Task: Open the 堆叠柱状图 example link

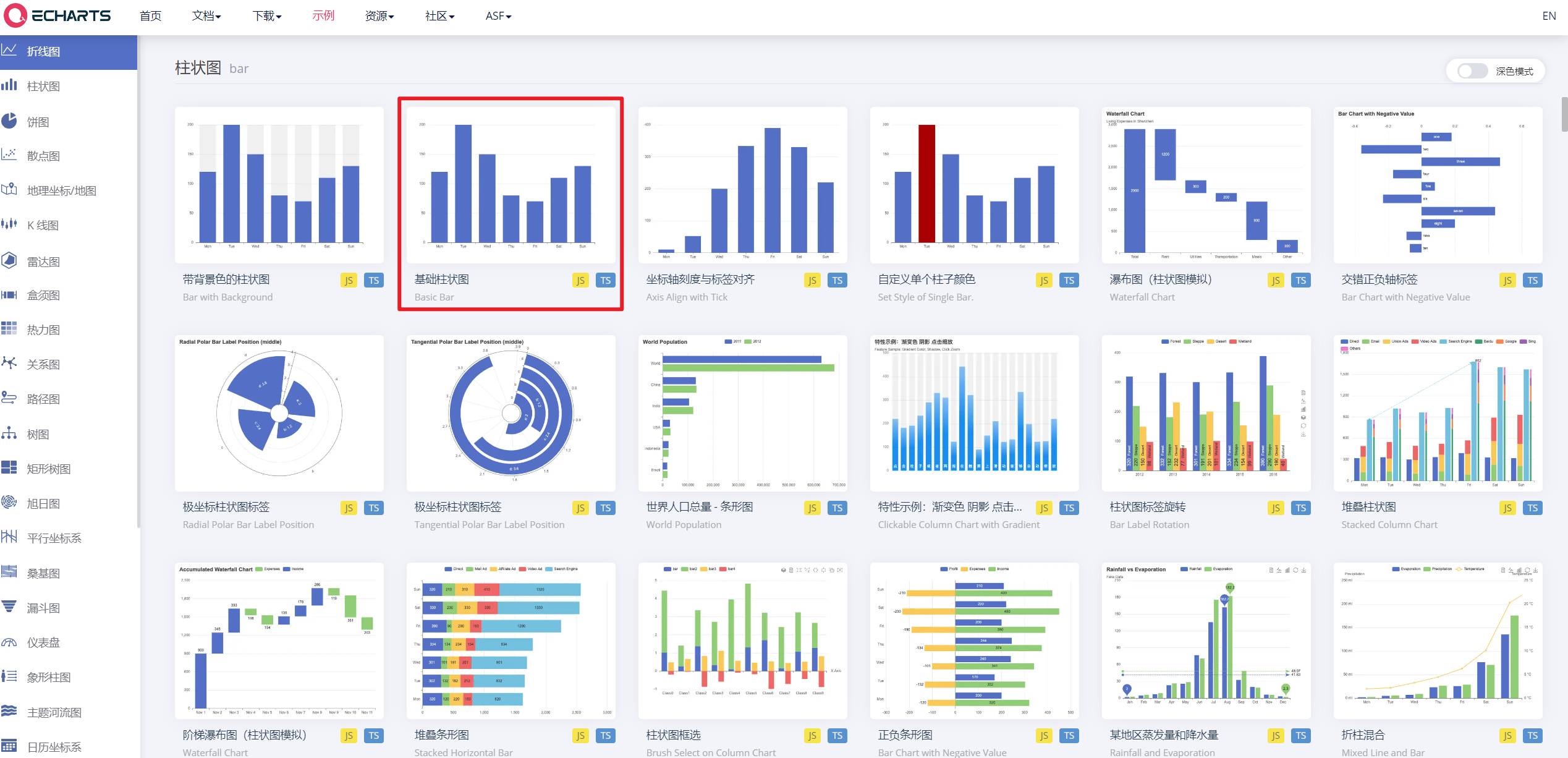Action: tap(1370, 506)
